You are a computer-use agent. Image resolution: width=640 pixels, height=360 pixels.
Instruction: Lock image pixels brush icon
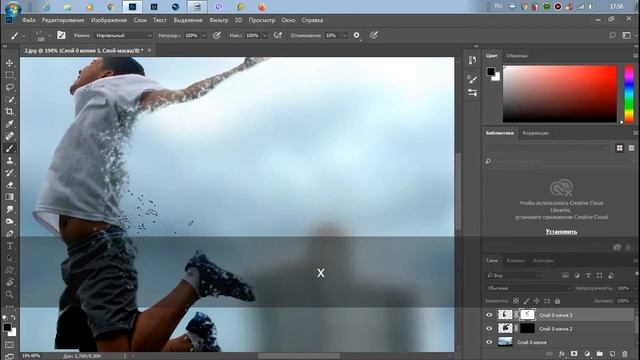click(526, 301)
